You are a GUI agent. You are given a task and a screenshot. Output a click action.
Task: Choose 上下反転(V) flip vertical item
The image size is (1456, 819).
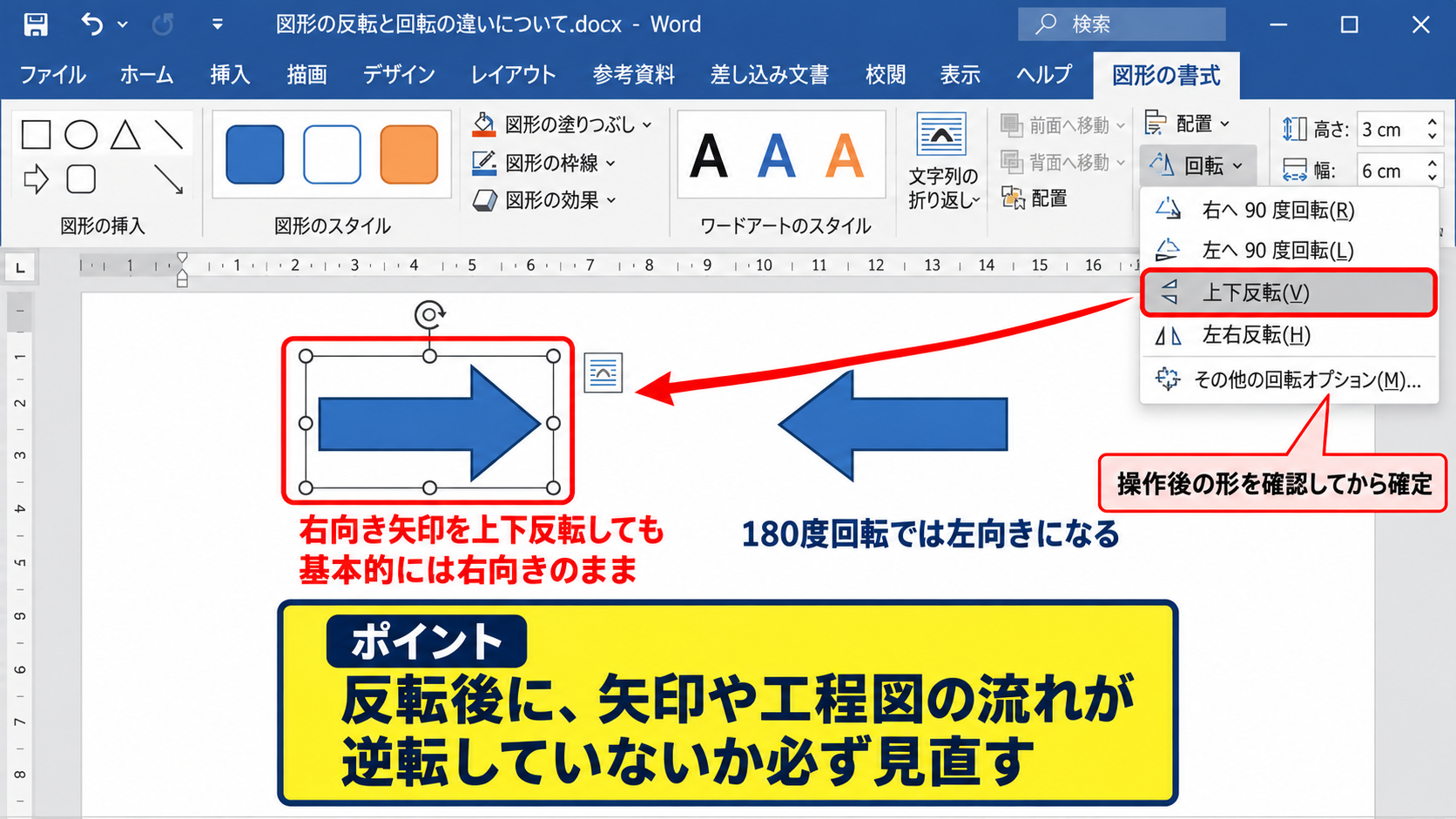[1289, 292]
